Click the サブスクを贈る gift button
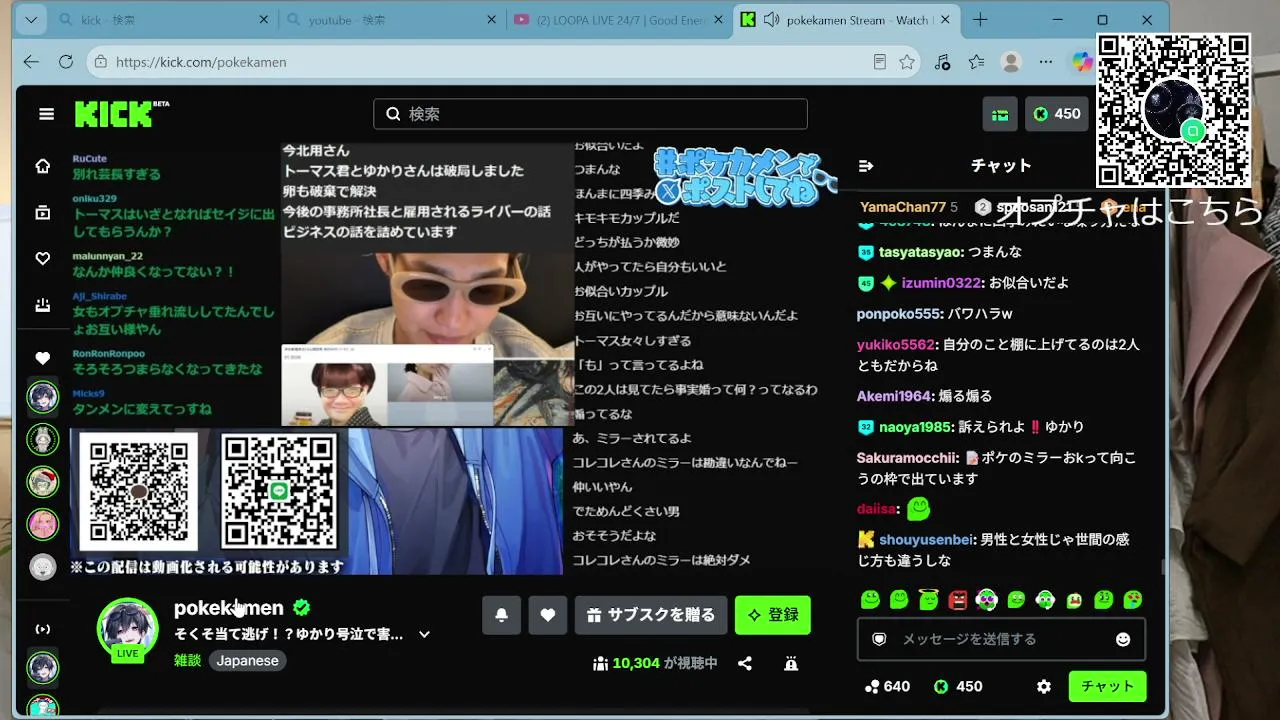1280x720 pixels. pyautogui.click(x=651, y=615)
